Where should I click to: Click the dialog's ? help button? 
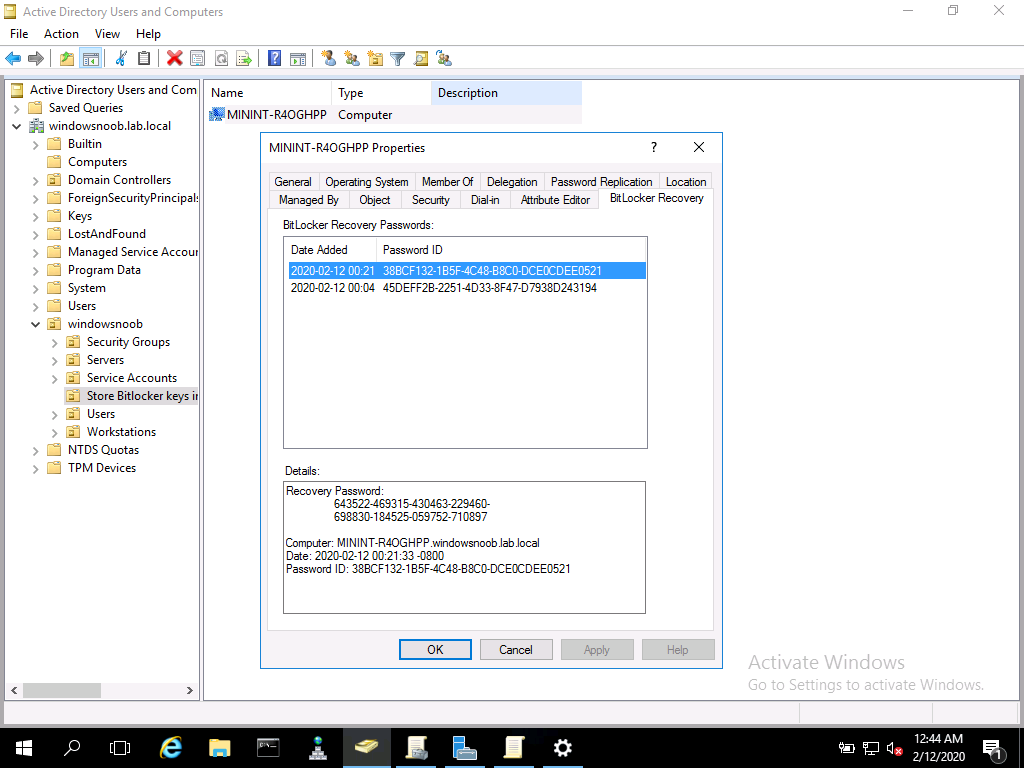pos(654,148)
